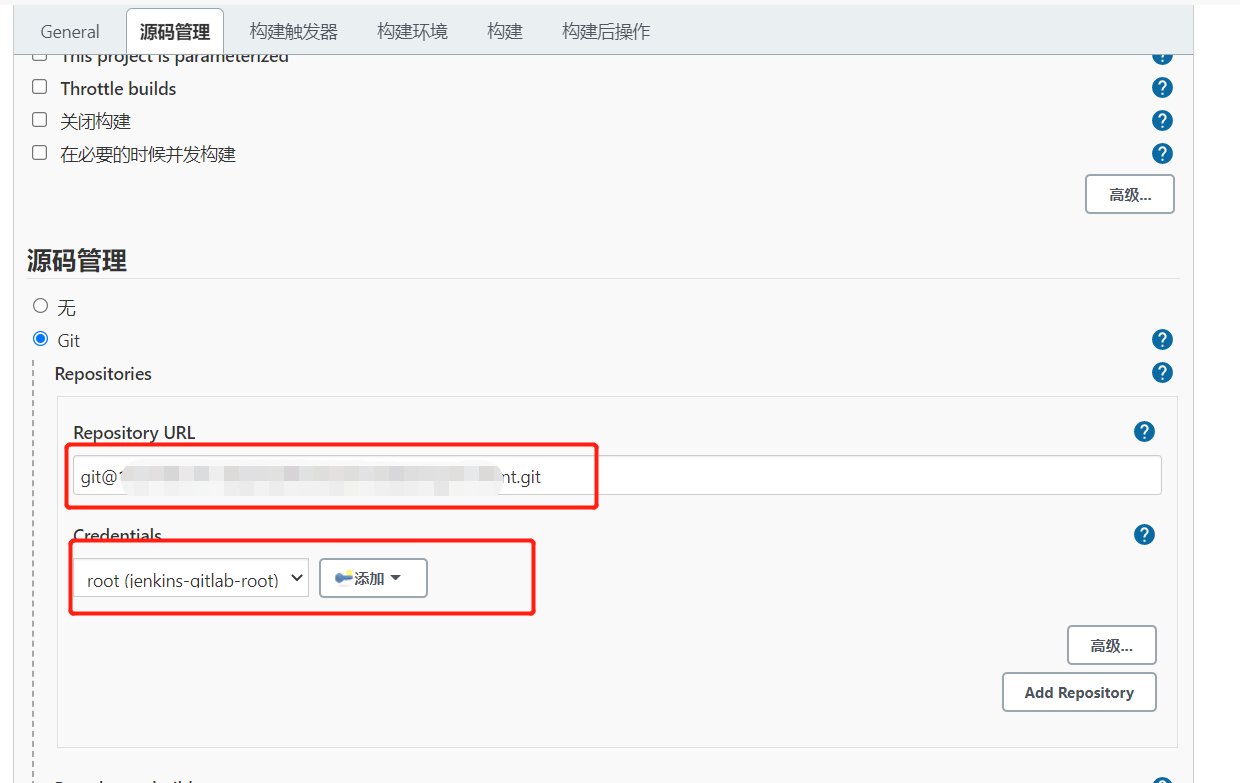Click Repository URL help icon

tap(1145, 432)
